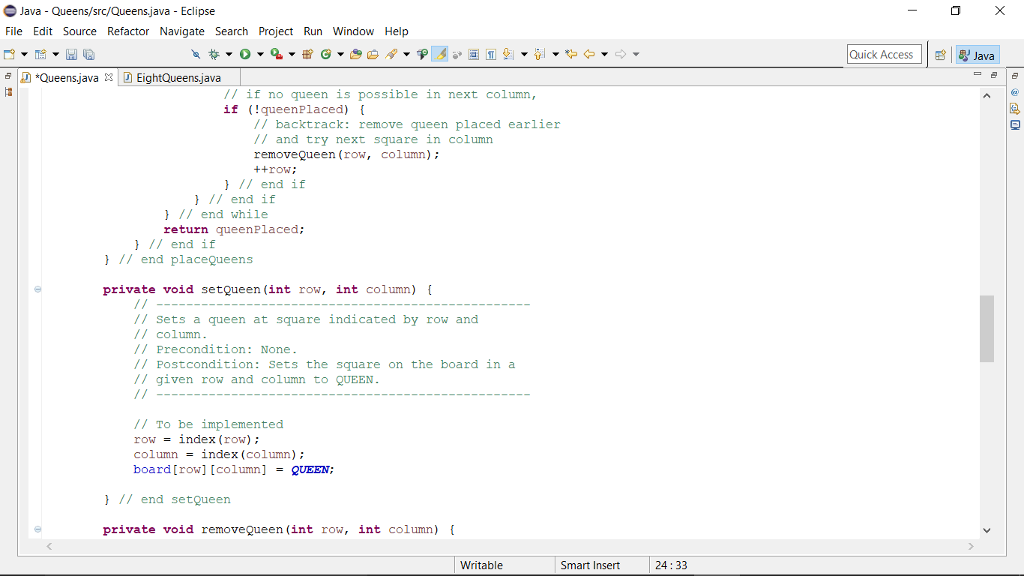Click the vertical scrollbar up arrow
Viewport: 1024px width, 576px height.
987,95
